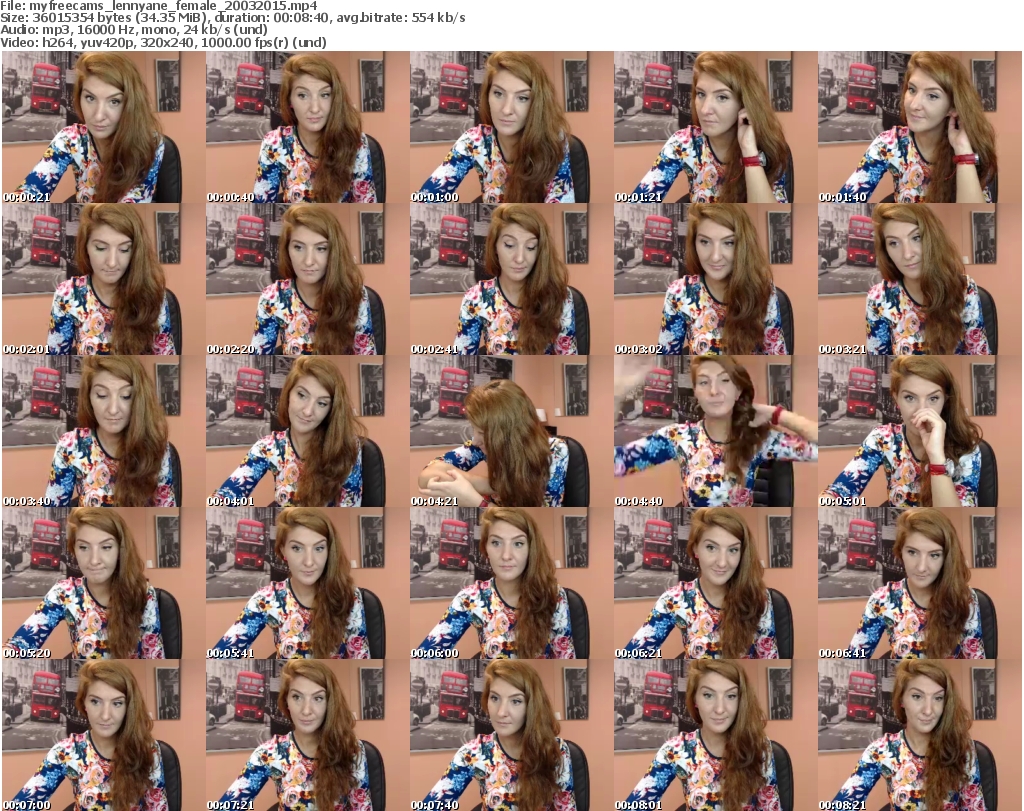Image resolution: width=1024 pixels, height=811 pixels.
Task: Click the thumbnail timestamped 00:08:01
Action: [716, 735]
